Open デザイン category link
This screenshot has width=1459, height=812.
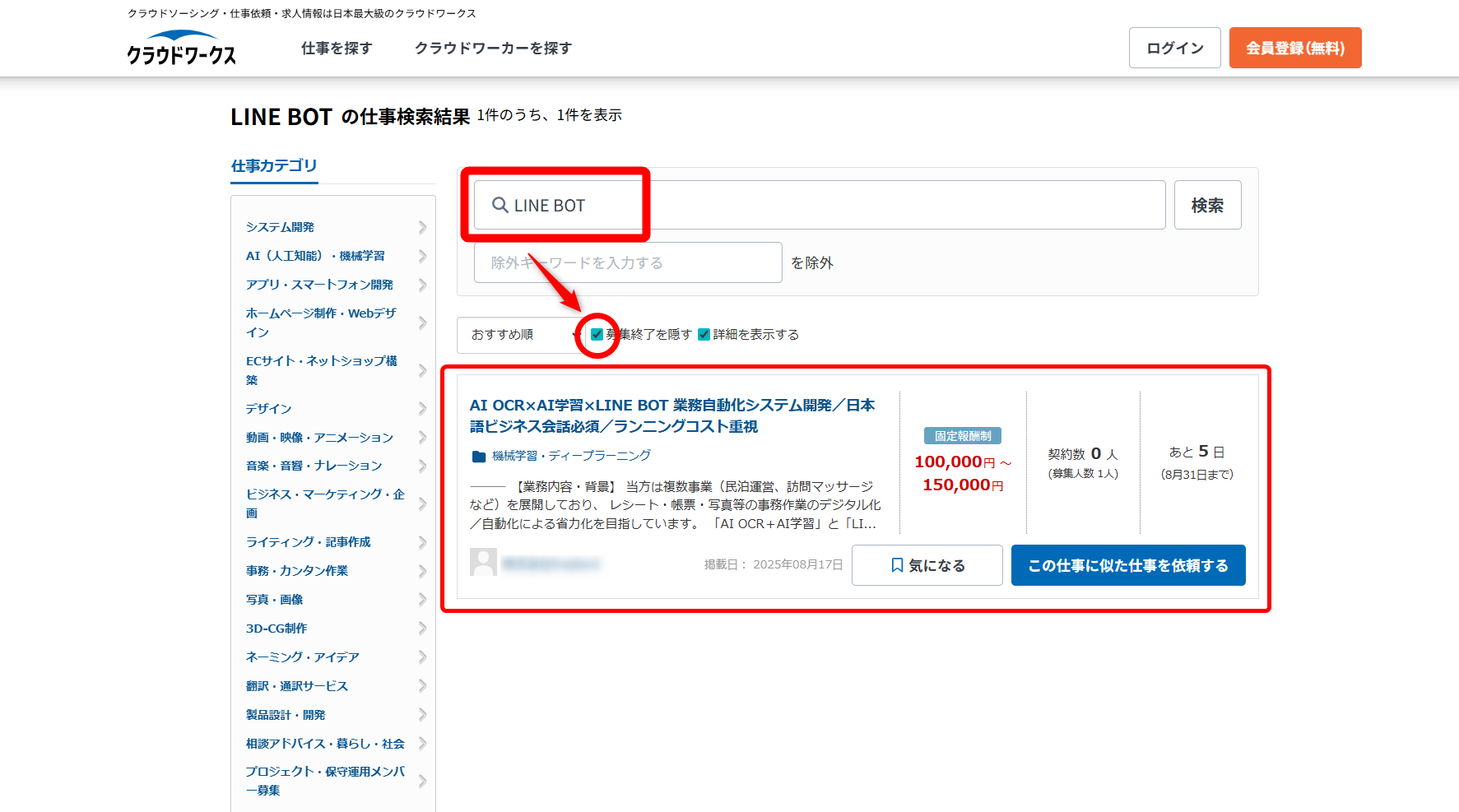268,408
